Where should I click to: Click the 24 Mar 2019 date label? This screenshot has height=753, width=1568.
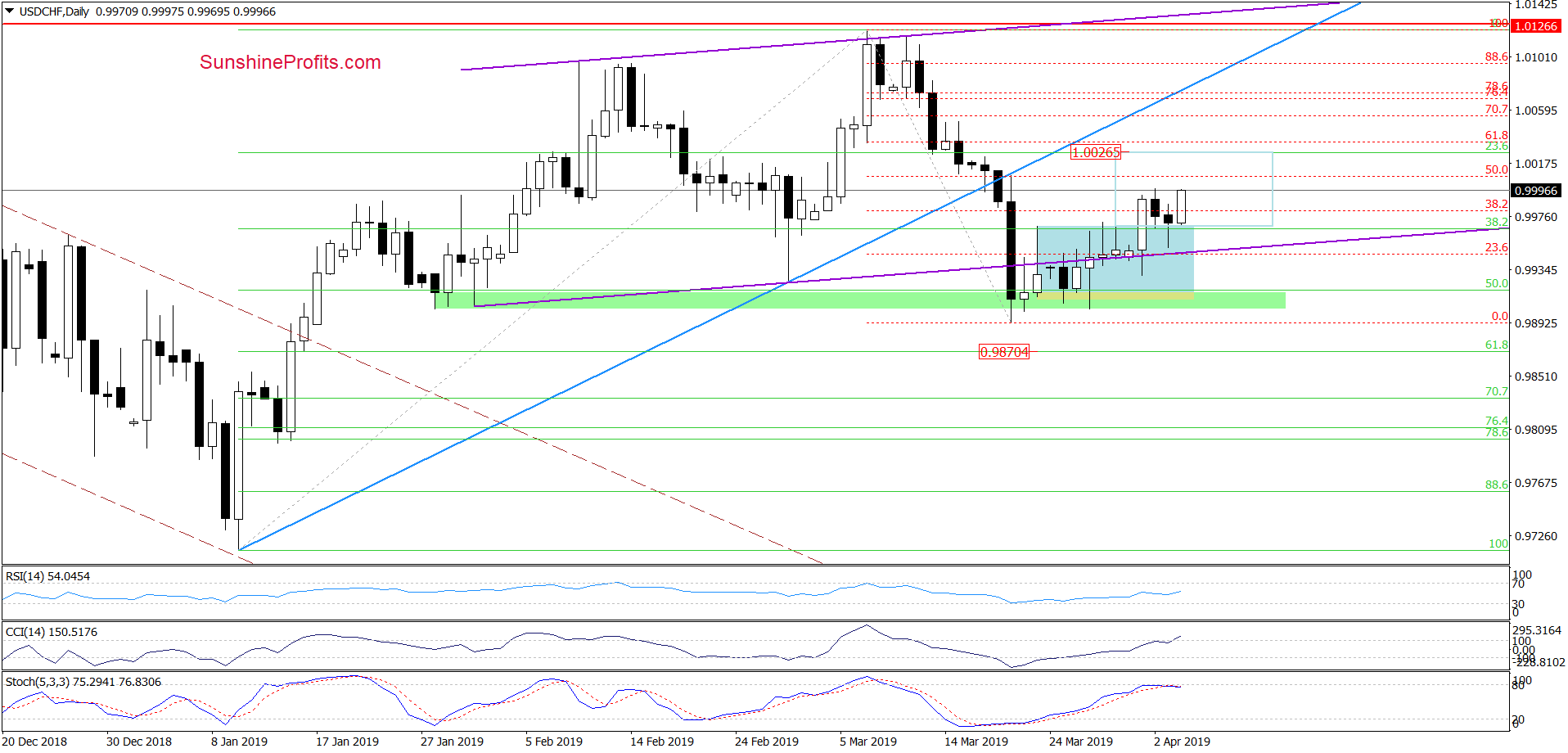pyautogui.click(x=1081, y=742)
